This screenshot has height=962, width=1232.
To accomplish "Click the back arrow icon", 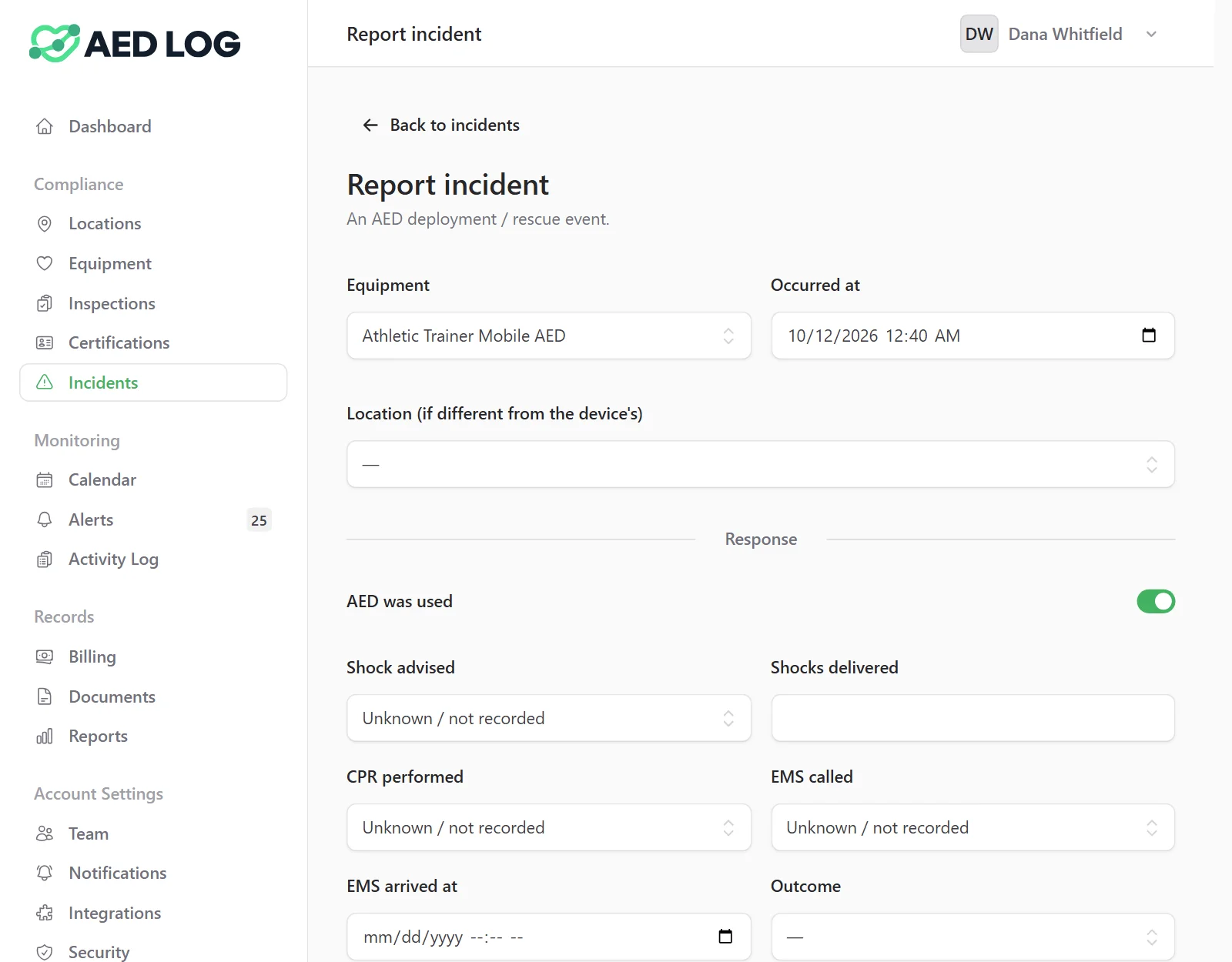I will 370,125.
